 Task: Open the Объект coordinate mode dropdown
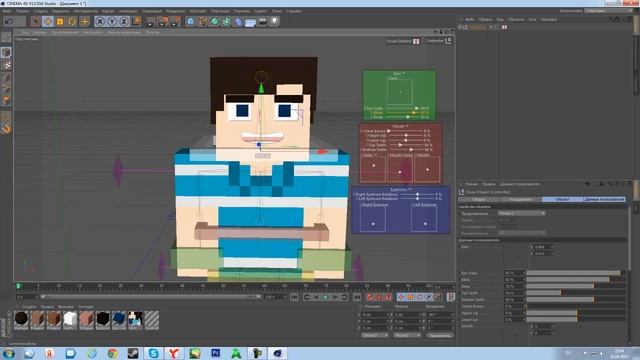coord(375,335)
